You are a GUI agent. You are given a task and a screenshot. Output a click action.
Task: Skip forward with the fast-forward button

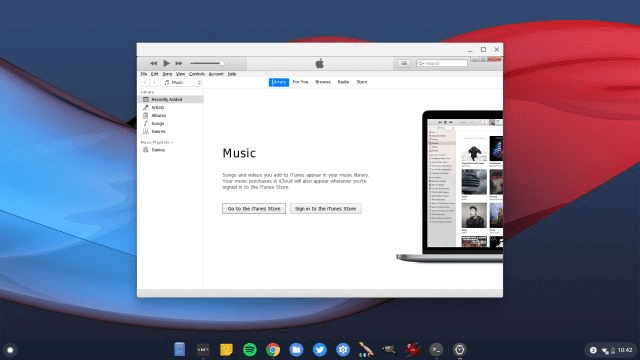[179, 63]
